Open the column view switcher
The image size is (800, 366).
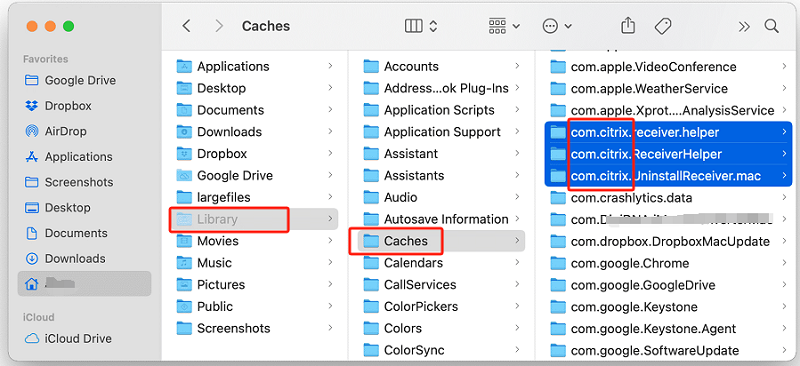(421, 26)
